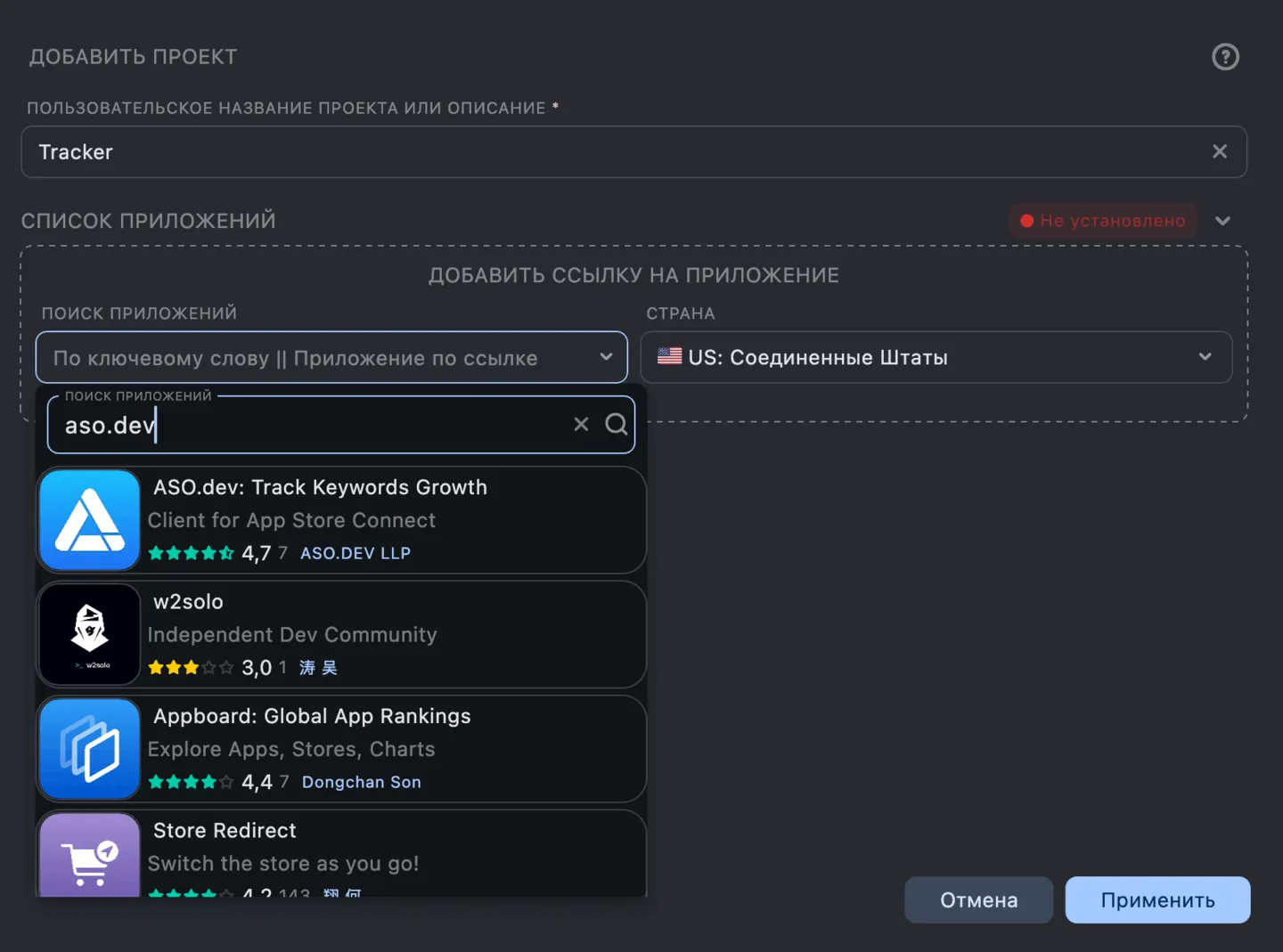Collapse the Список приложений section
The image size is (1283, 952).
point(1223,220)
